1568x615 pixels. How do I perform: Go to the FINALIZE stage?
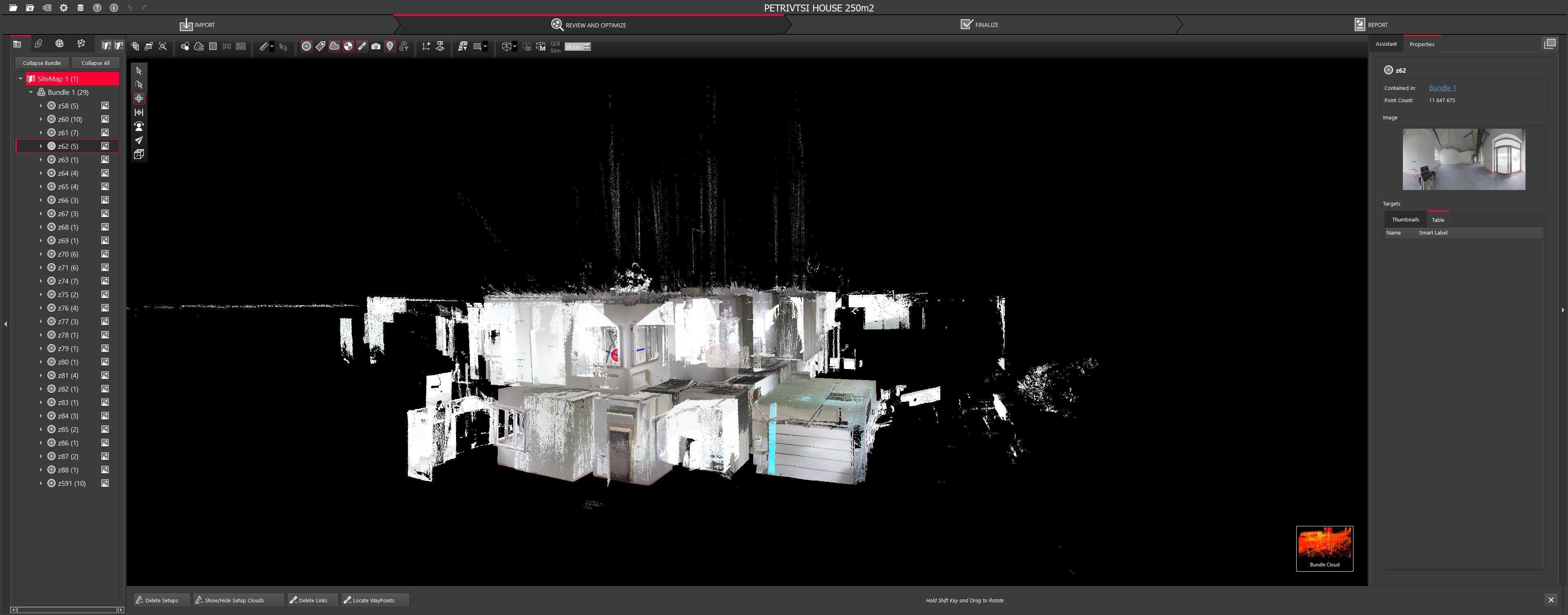980,25
